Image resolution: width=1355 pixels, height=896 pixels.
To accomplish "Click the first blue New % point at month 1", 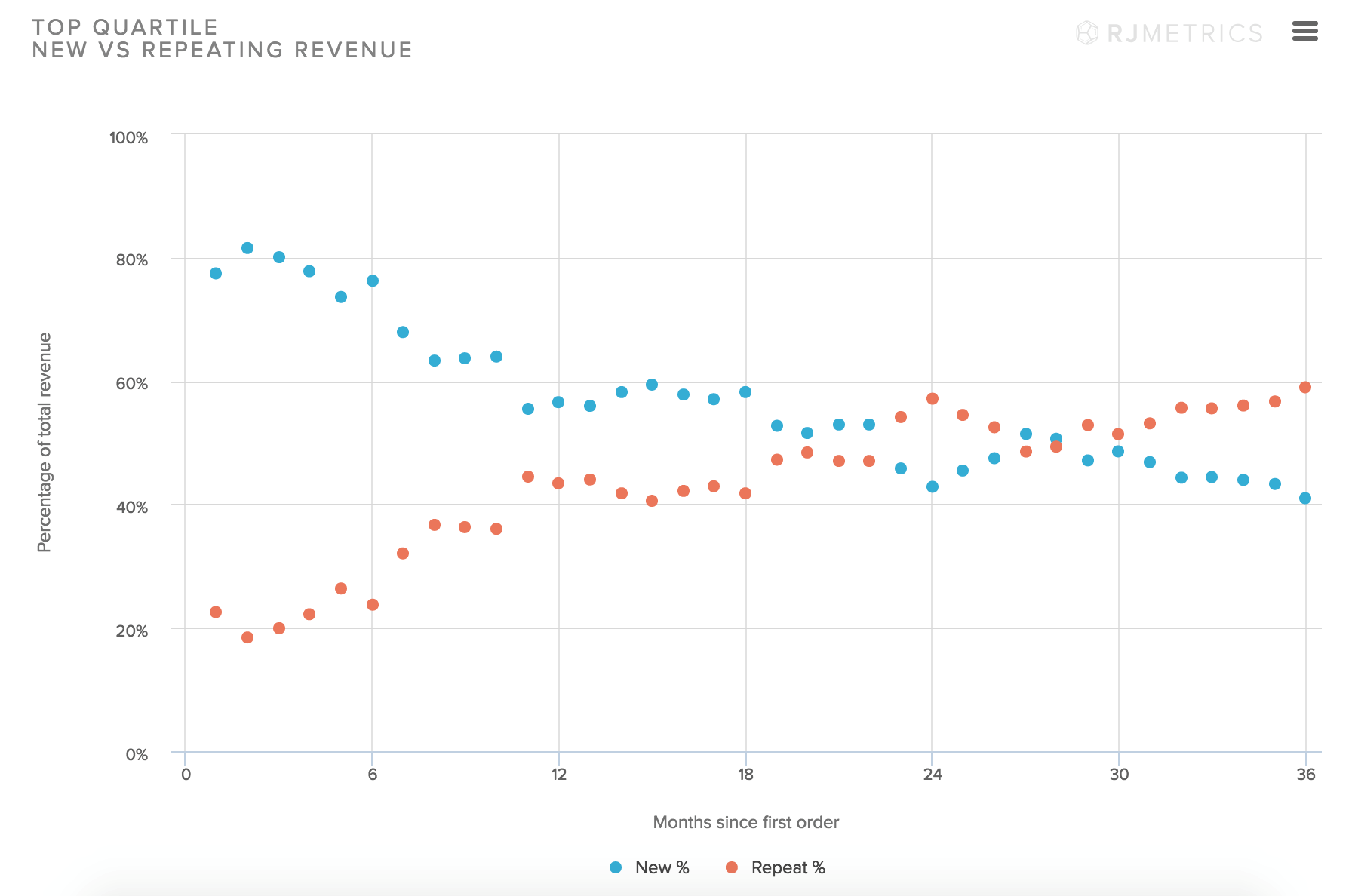I will pyautogui.click(x=216, y=273).
